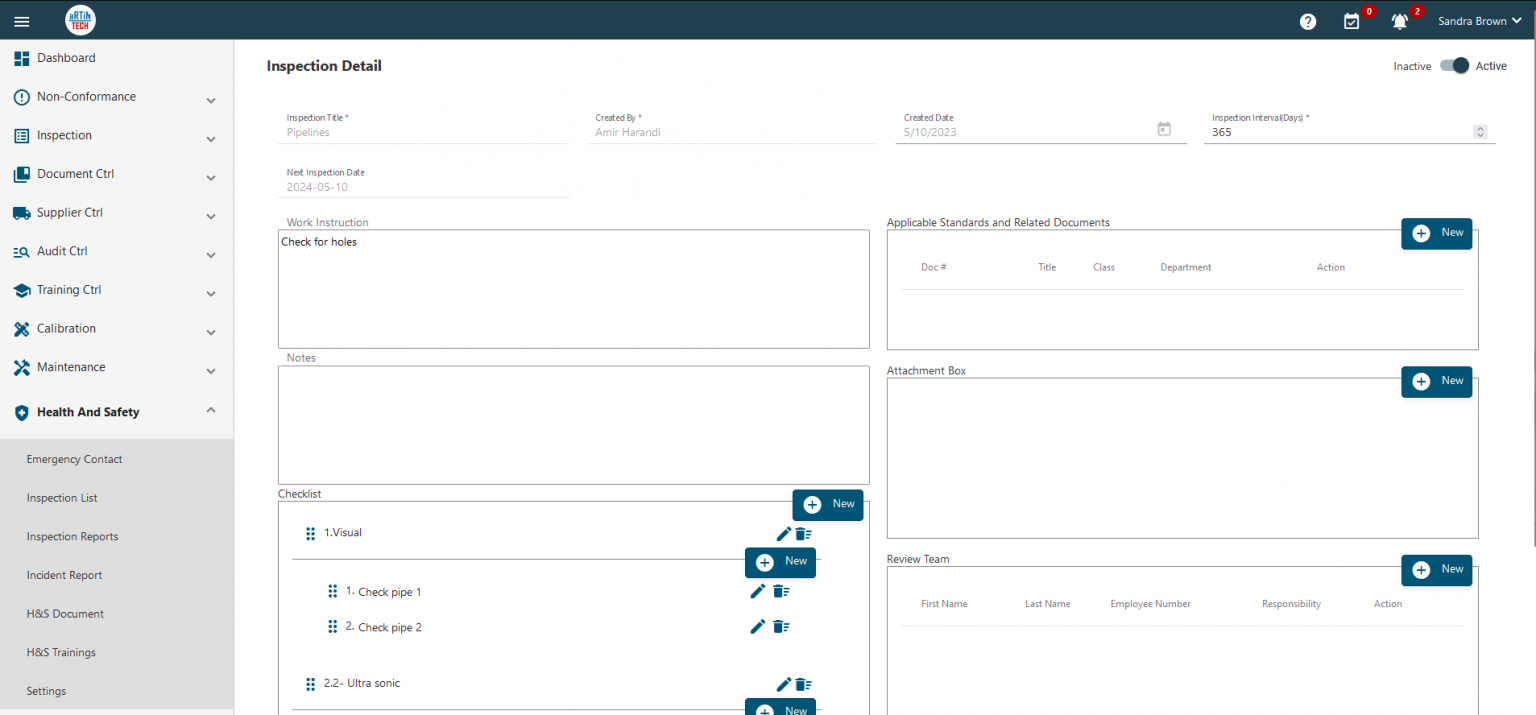The width and height of the screenshot is (1536, 715).
Task: Click the drag handle beside 2.2- Ultra sonic
Action: coord(310,684)
